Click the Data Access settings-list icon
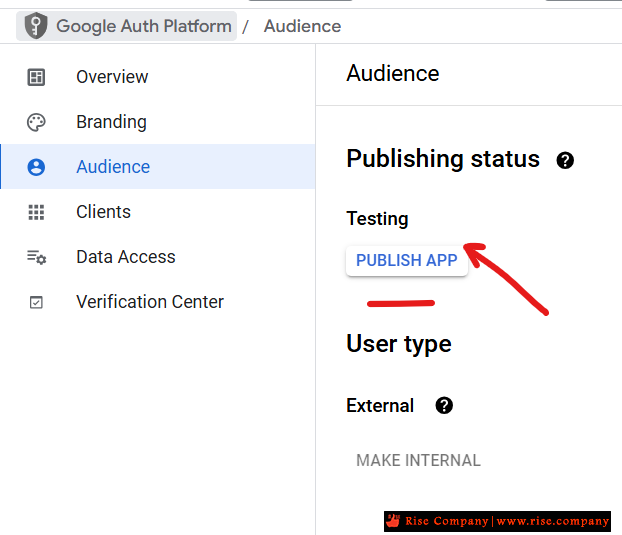This screenshot has height=535, width=622. [36, 257]
